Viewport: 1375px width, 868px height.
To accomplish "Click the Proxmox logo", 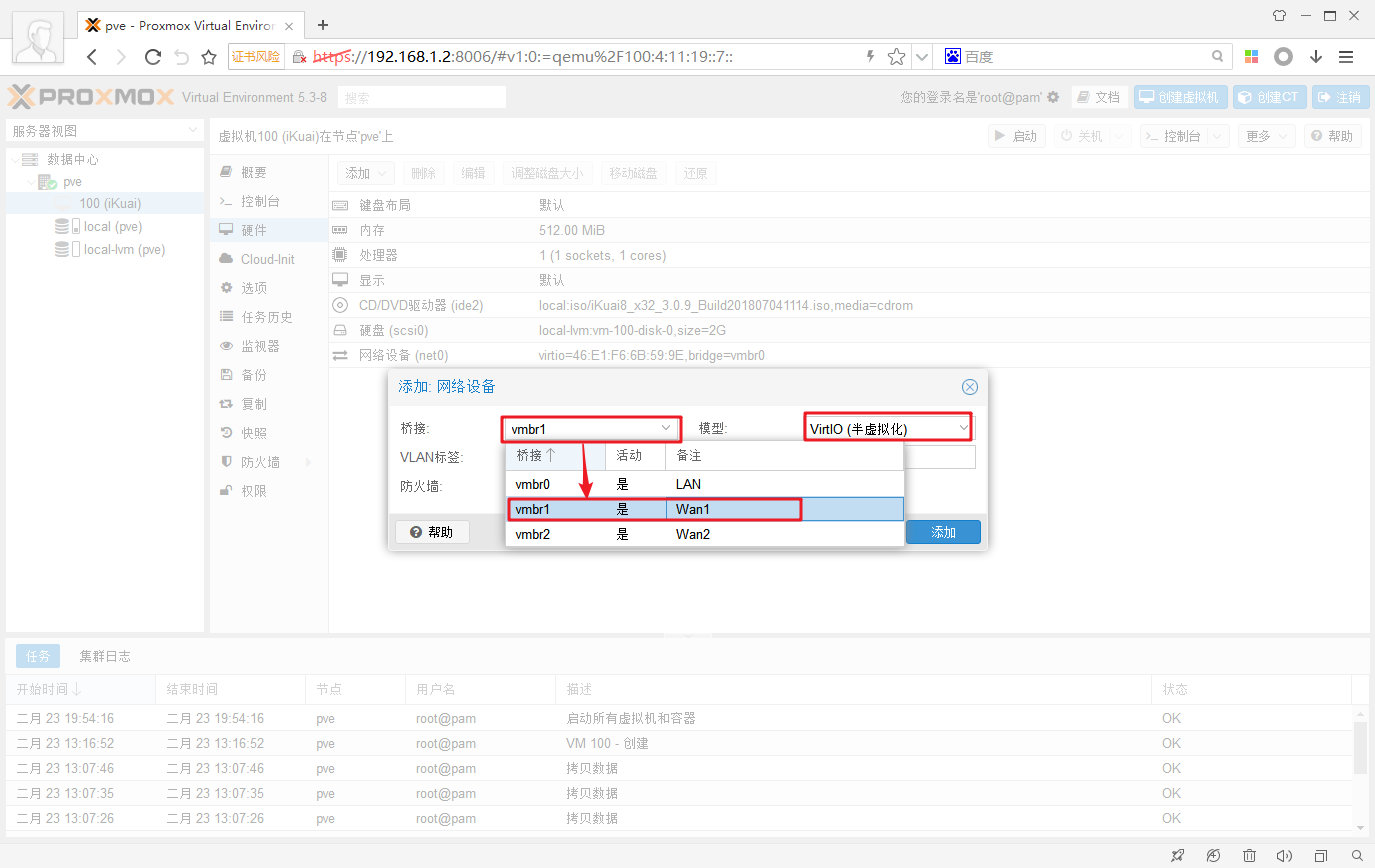I will pos(91,97).
